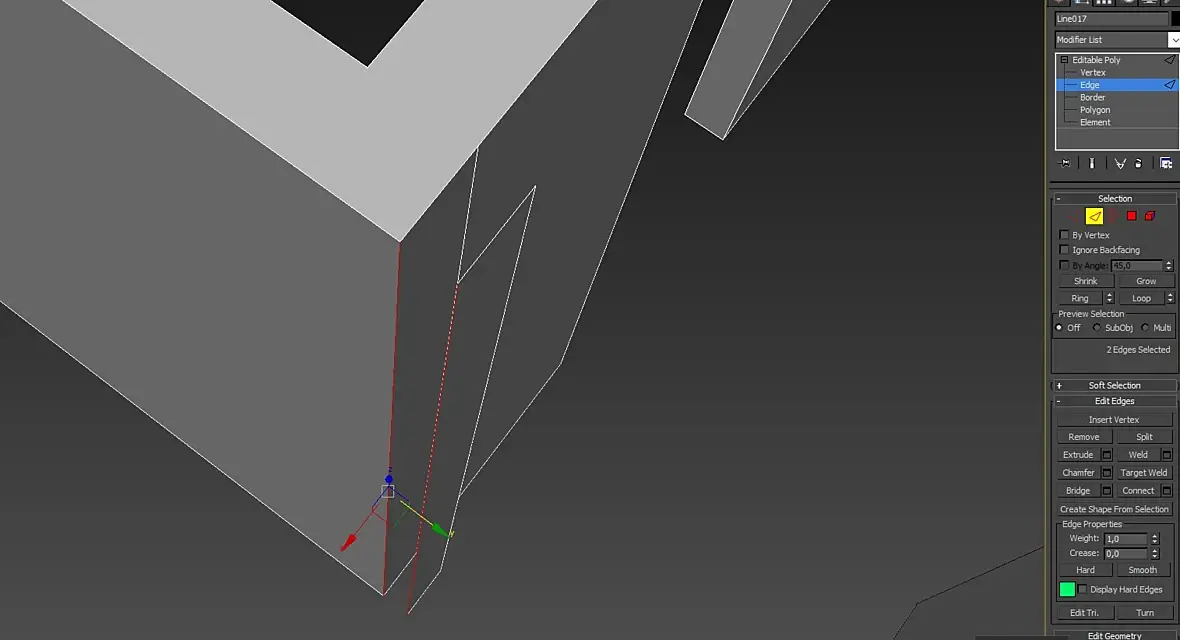Viewport: 1180px width, 640px height.
Task: Open Configure Modifier Sets icon
Action: 1166,163
